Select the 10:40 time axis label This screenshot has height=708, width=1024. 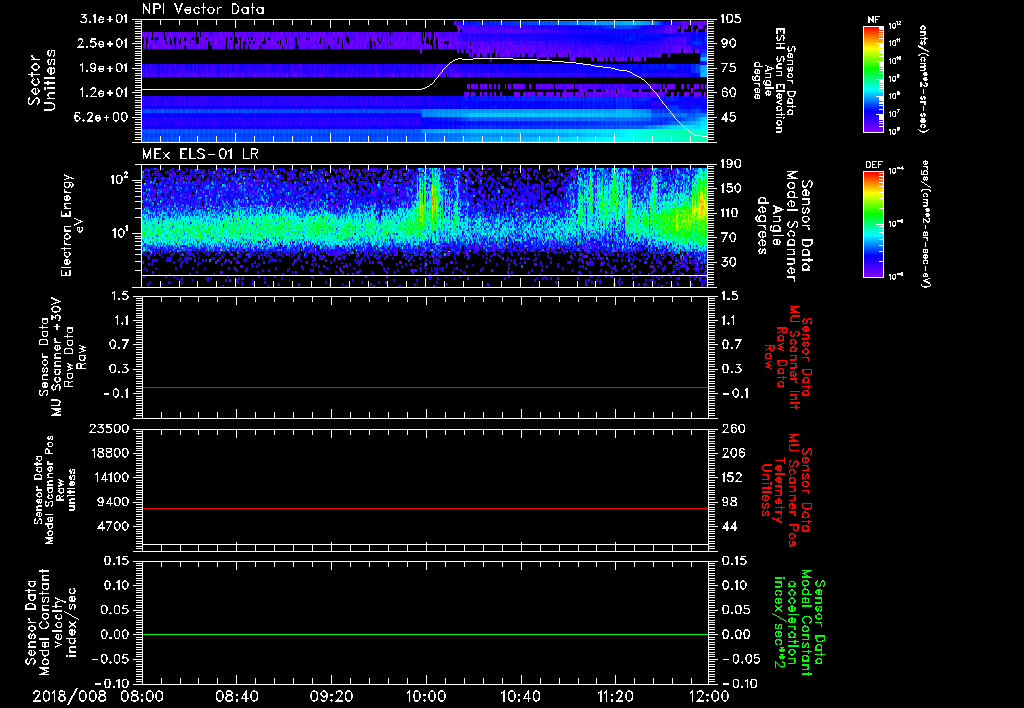(x=520, y=694)
